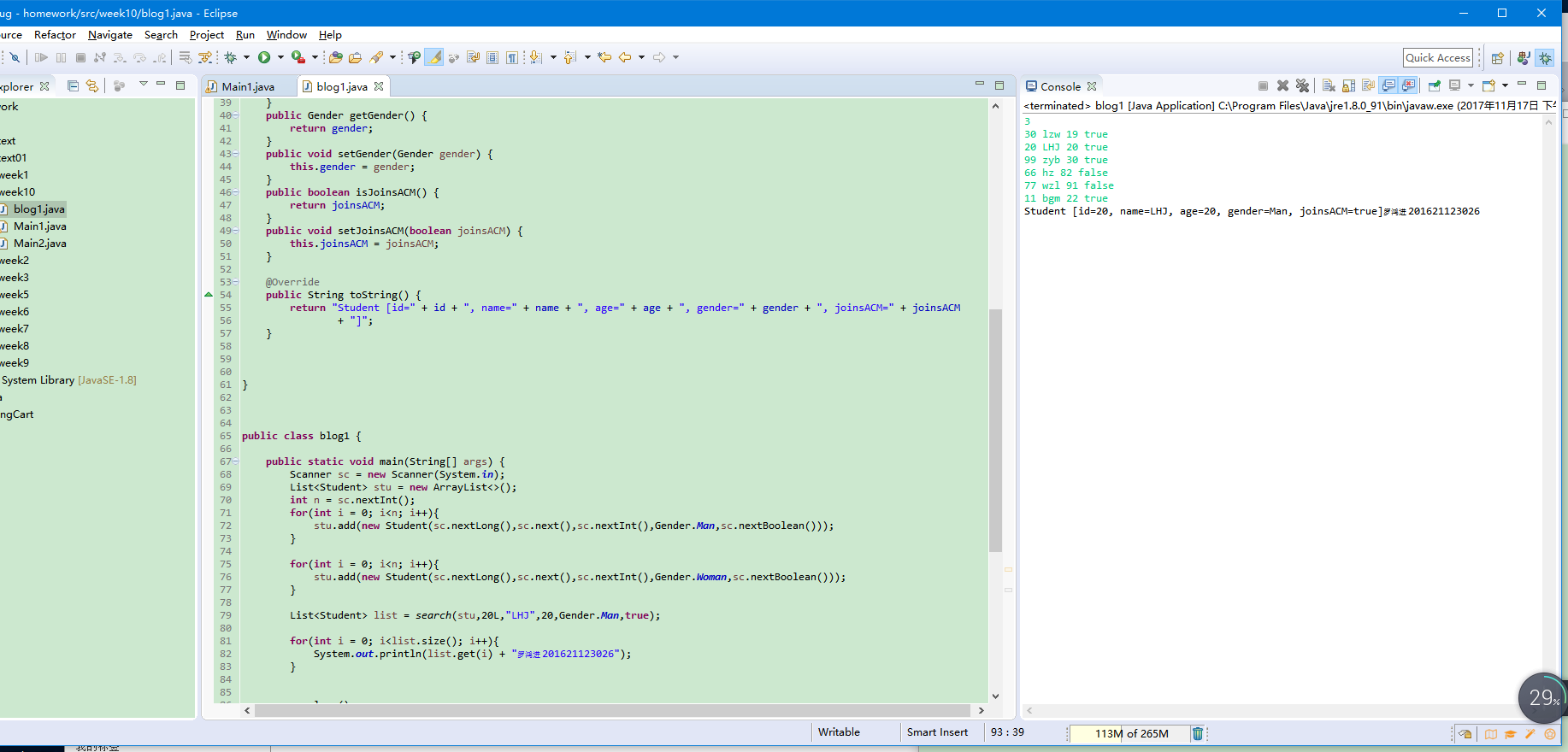
Task: Click the Smart Insert status bar label
Action: (x=937, y=732)
